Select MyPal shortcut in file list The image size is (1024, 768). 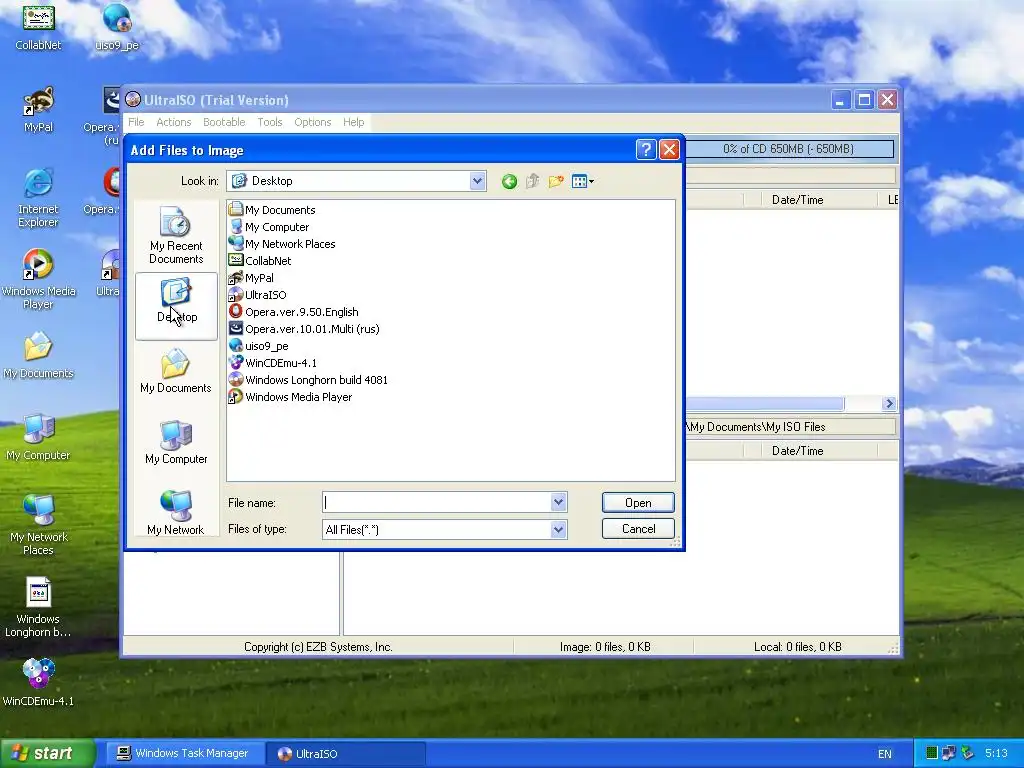(251, 278)
